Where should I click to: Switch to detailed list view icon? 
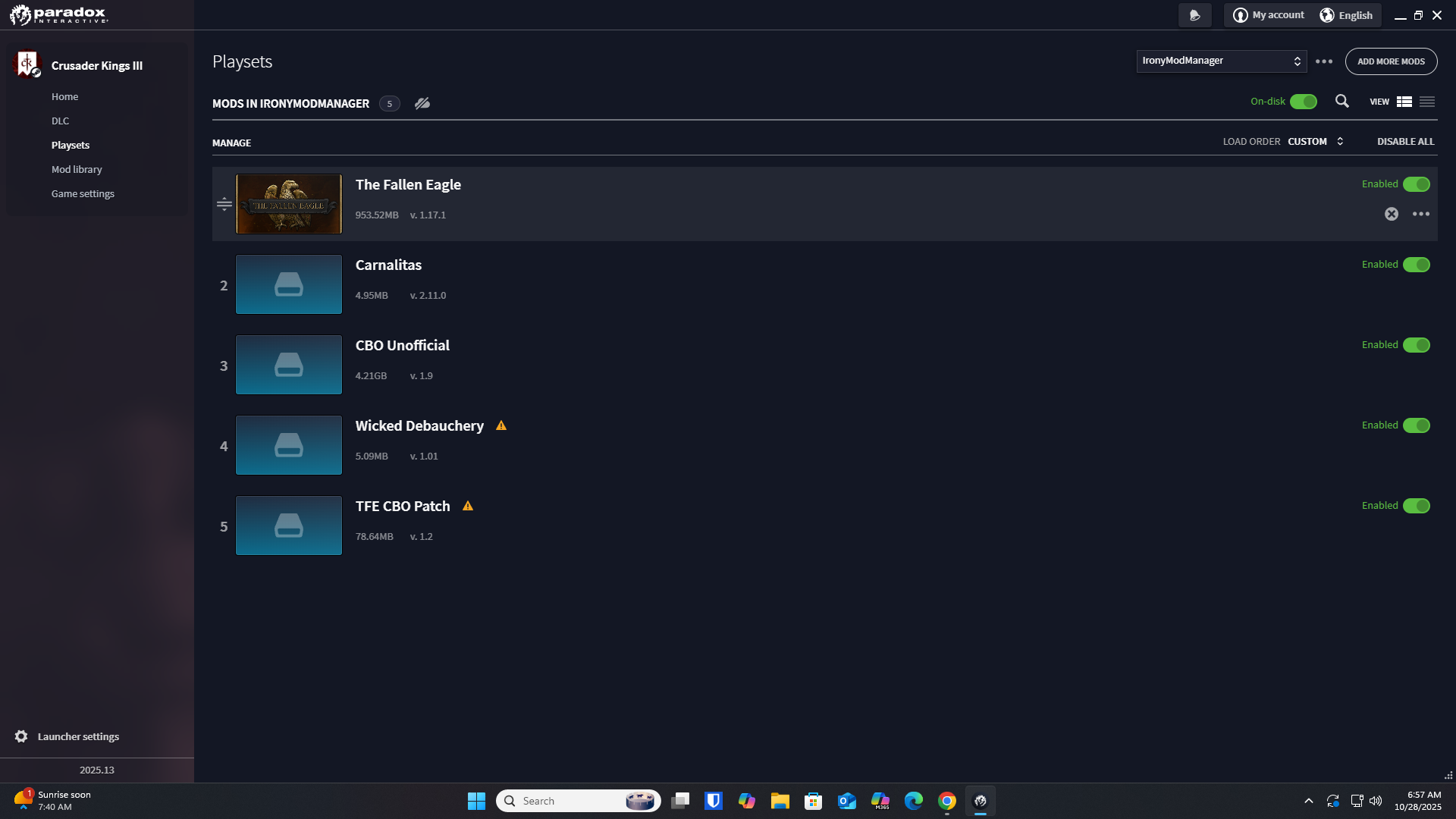(x=1404, y=102)
